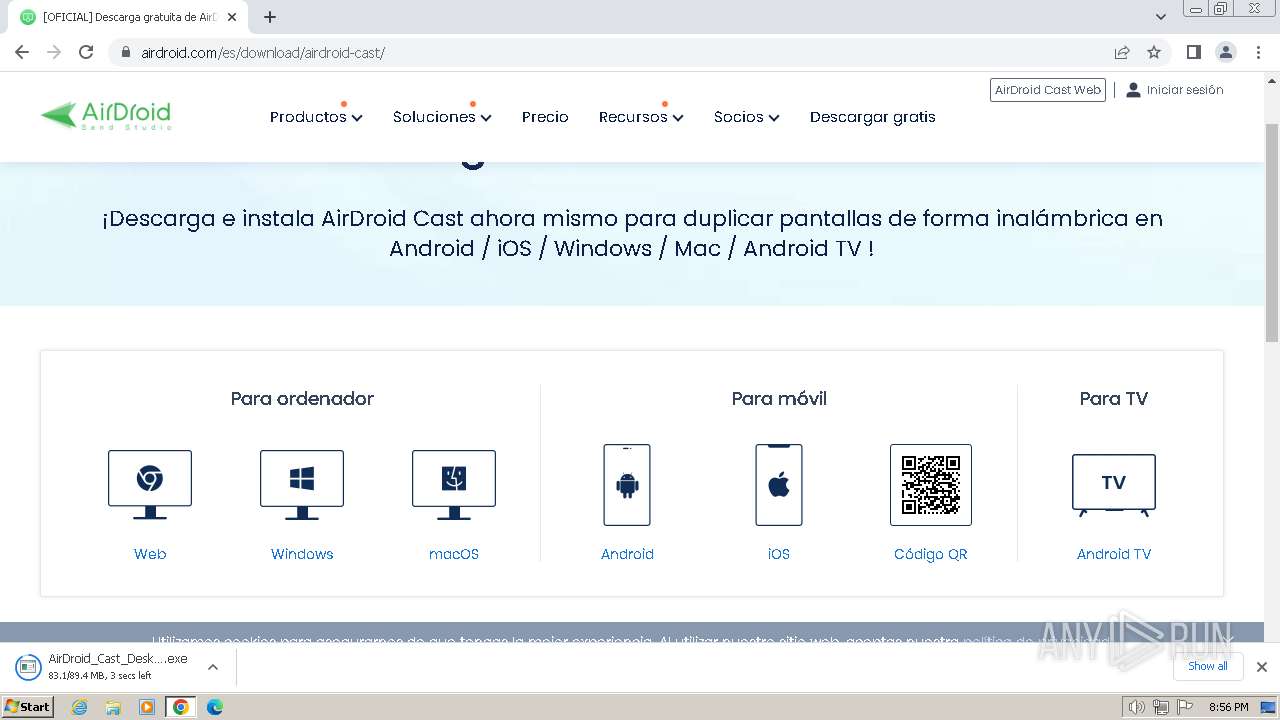Click the Para ordenador heading
This screenshot has width=1280, height=720.
(x=302, y=399)
